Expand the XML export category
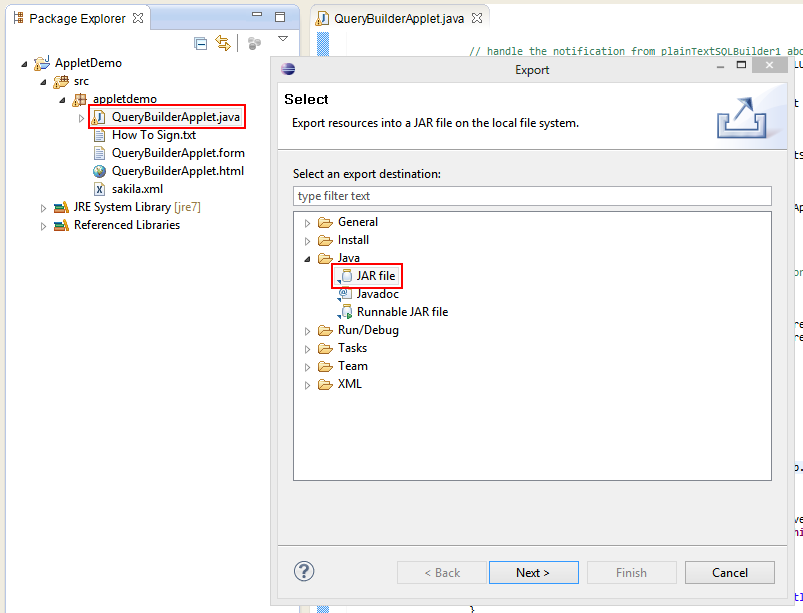This screenshot has width=803, height=613. click(x=307, y=385)
